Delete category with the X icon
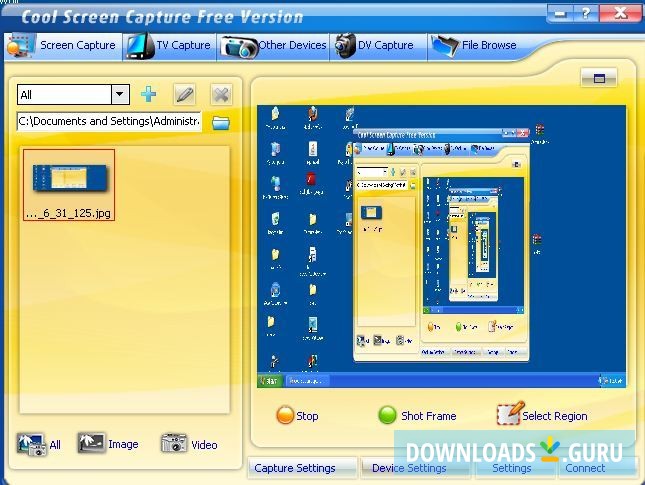The height and width of the screenshot is (485, 645). 221,95
